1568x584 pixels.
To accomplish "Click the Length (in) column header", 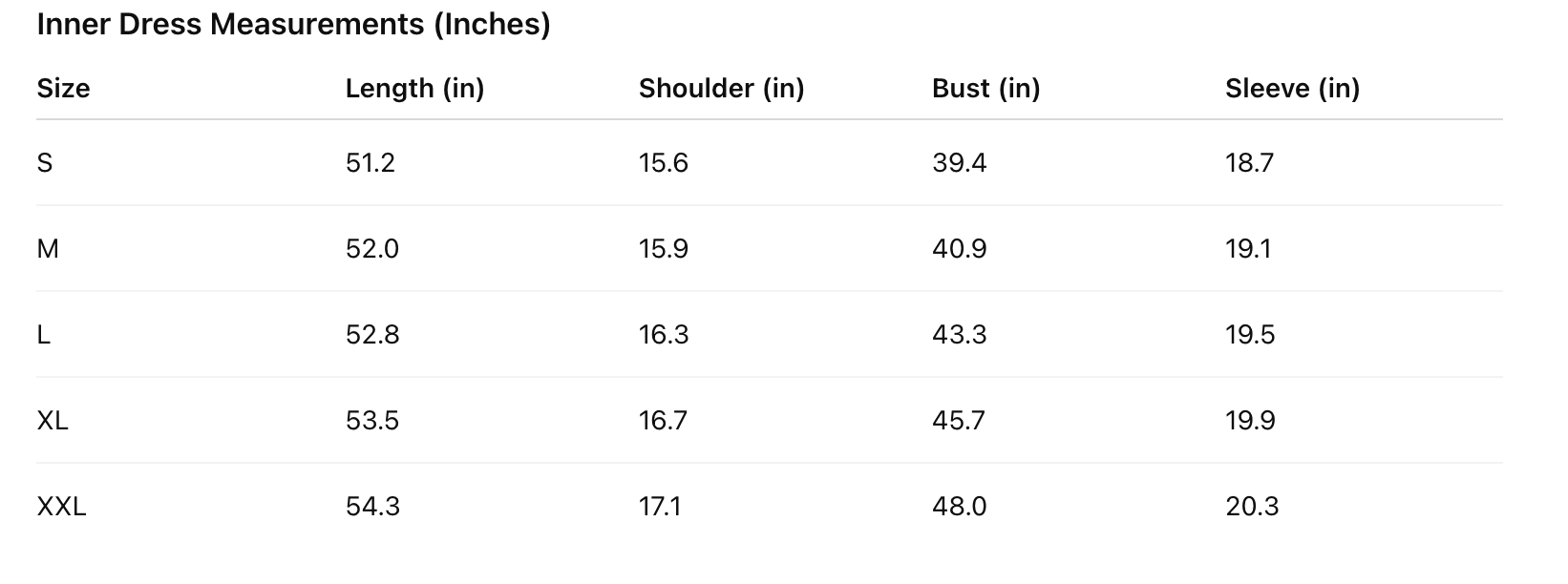I will tap(414, 89).
